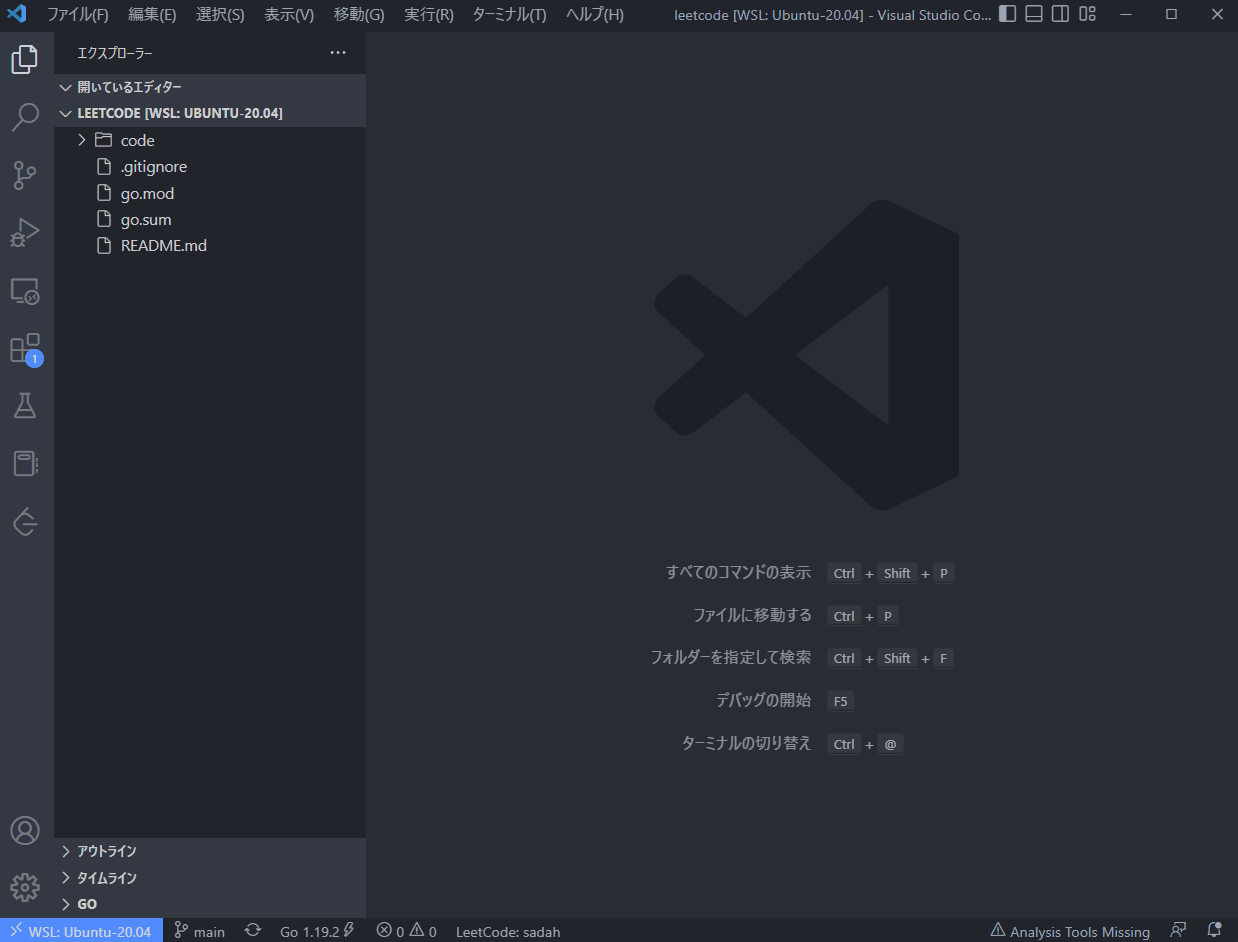Viewport: 1238px width, 942px height.
Task: Click the Go 1.19.2 version status item
Action: (317, 931)
